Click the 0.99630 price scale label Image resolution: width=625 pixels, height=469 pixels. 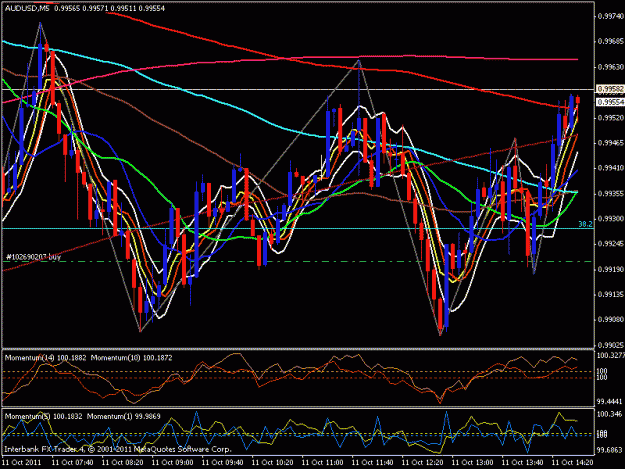610,67
